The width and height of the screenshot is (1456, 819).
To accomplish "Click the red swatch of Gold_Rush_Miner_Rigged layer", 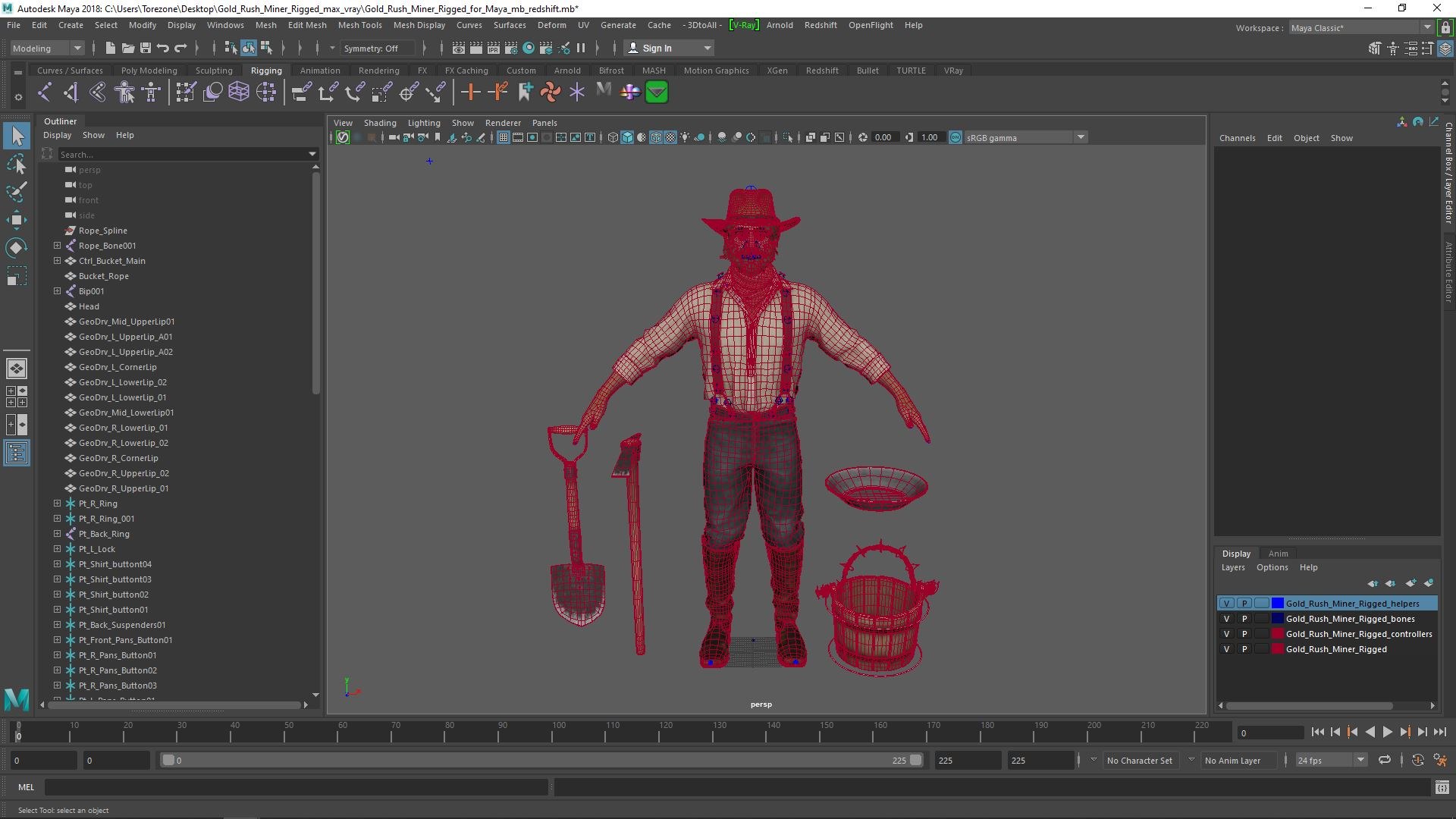I will pos(1278,649).
